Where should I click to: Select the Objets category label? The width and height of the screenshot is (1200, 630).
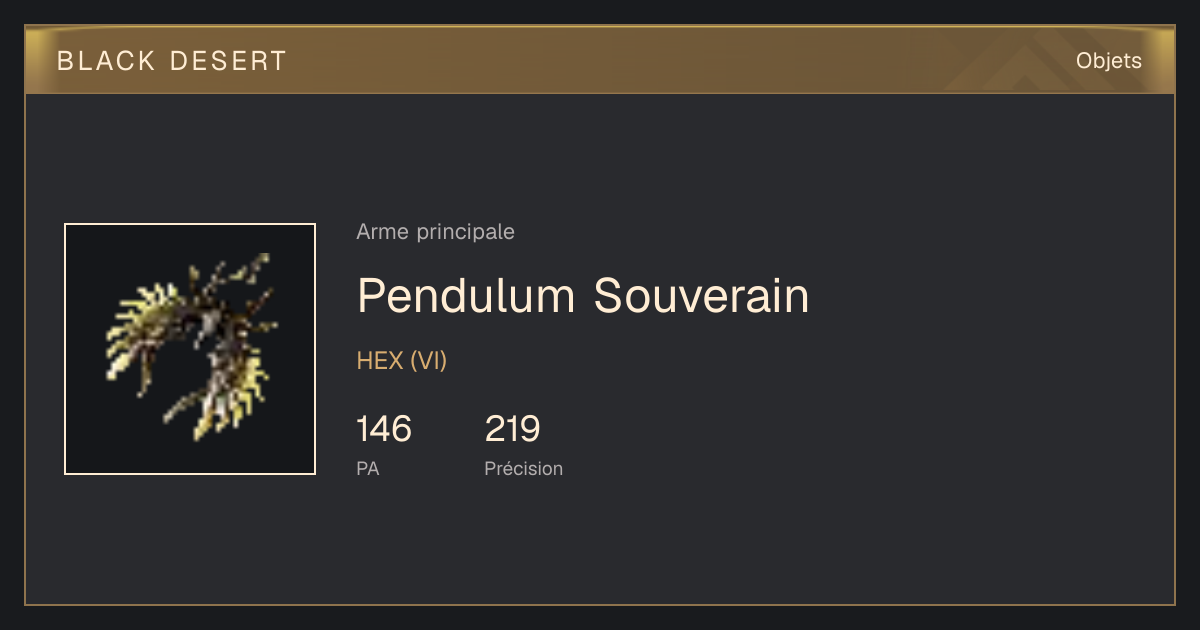coord(1108,61)
